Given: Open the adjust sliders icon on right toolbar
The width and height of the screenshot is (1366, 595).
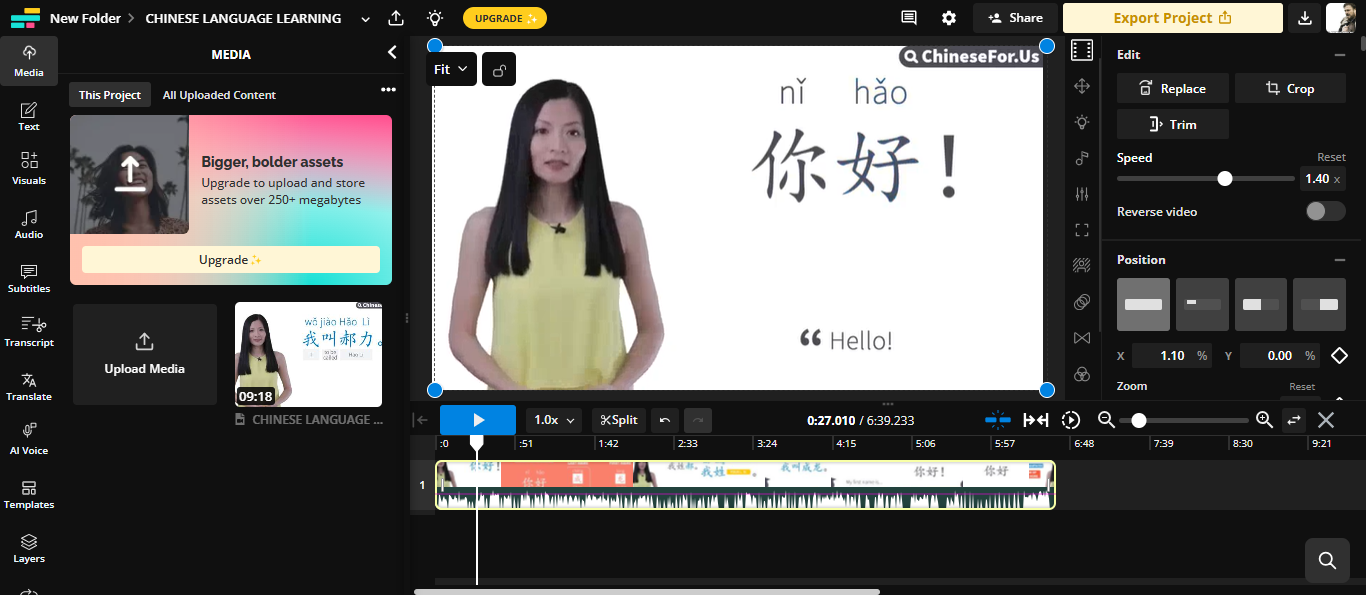Looking at the screenshot, I should pyautogui.click(x=1081, y=194).
